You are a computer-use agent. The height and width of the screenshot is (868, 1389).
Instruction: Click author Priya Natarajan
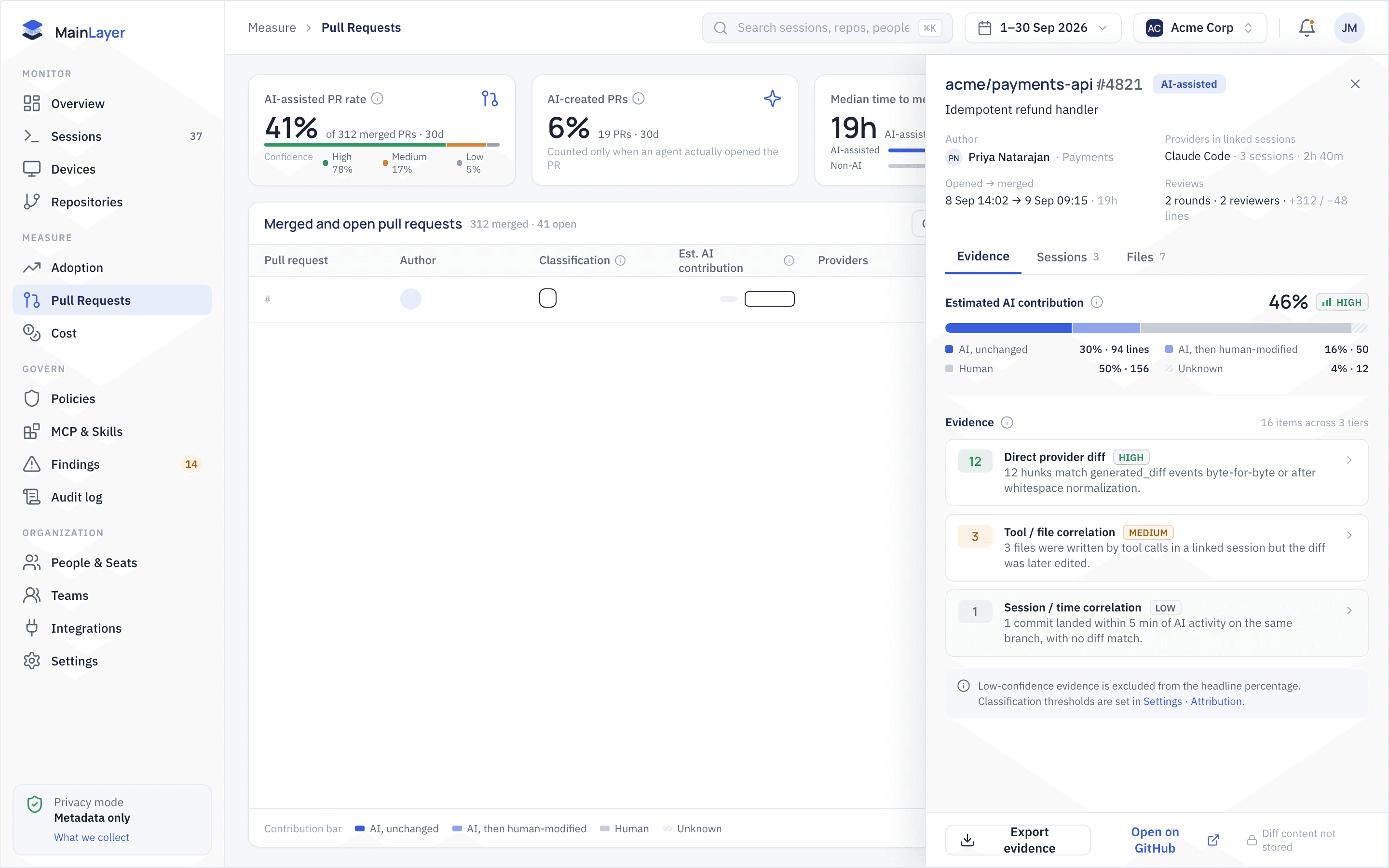tap(1008, 157)
